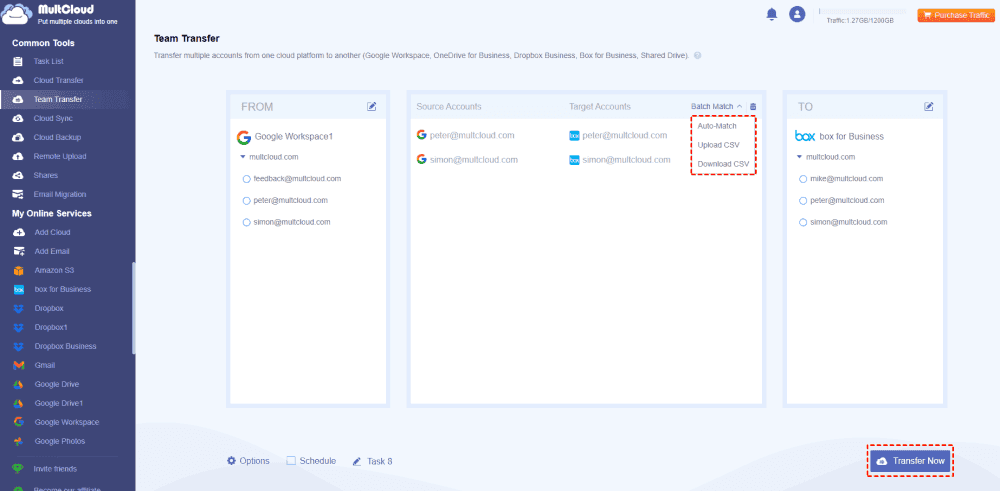
Task: Open the notifications bell icon
Action: (x=772, y=14)
